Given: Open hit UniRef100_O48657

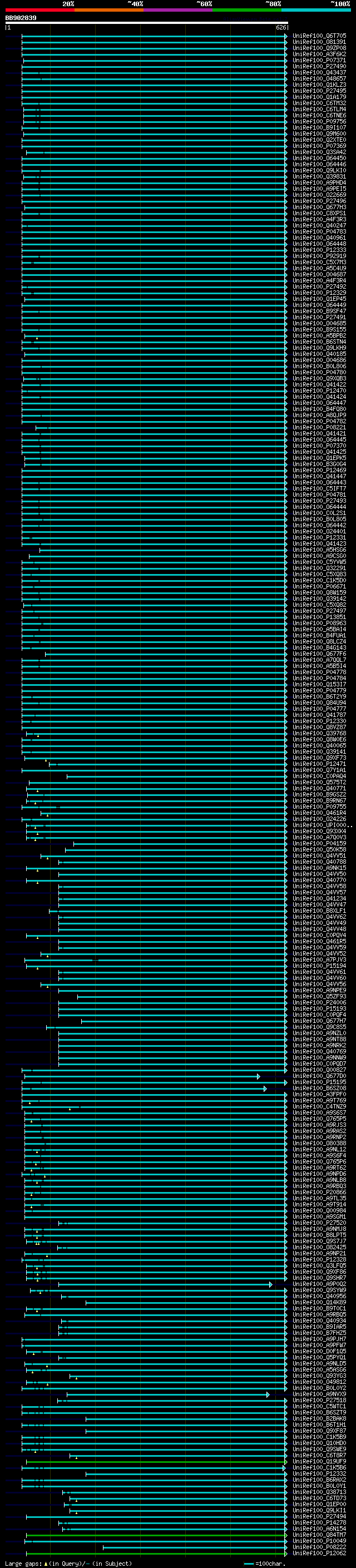Looking at the screenshot, I should [x=319, y=78].
